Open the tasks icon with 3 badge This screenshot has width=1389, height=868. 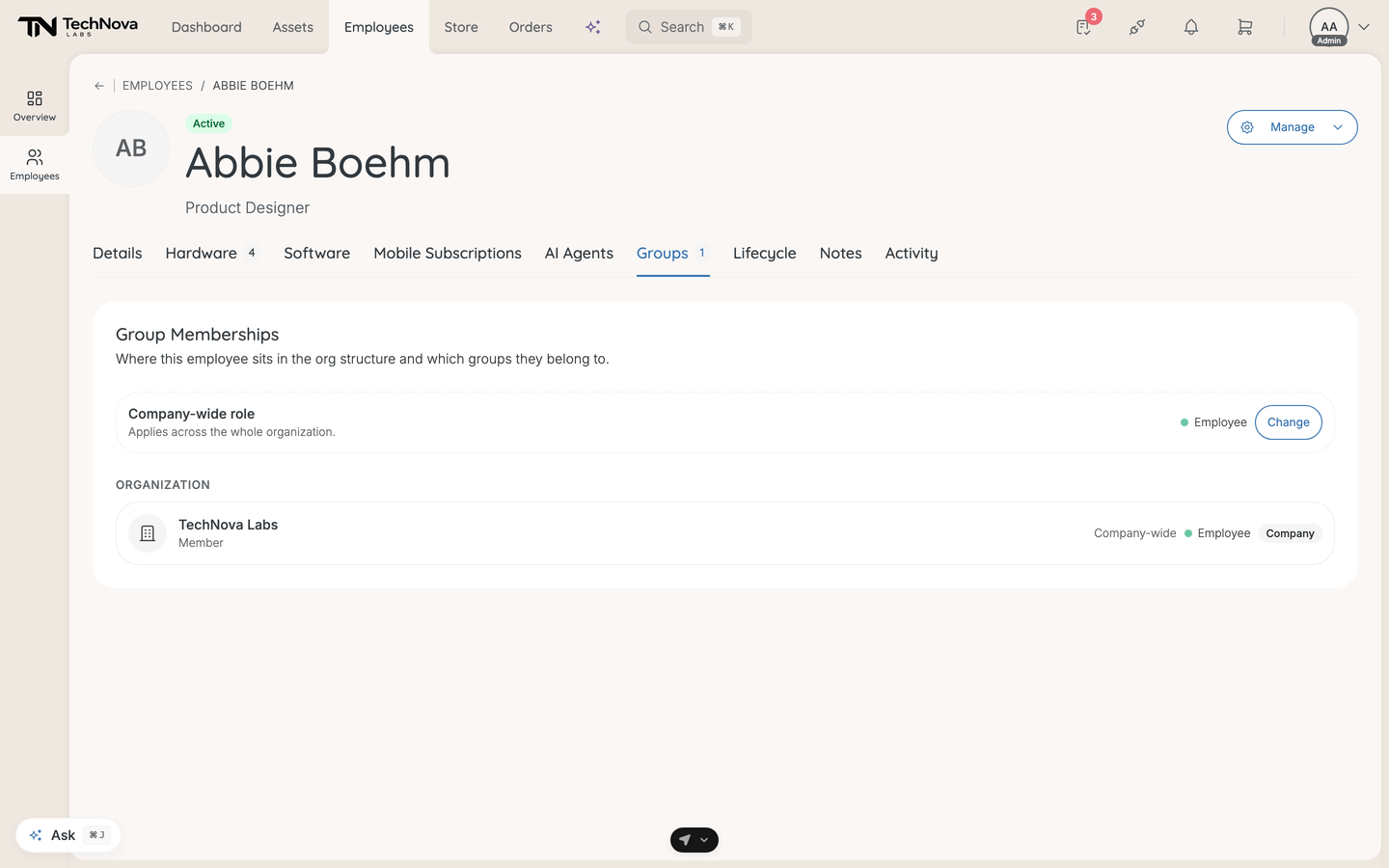[1084, 27]
